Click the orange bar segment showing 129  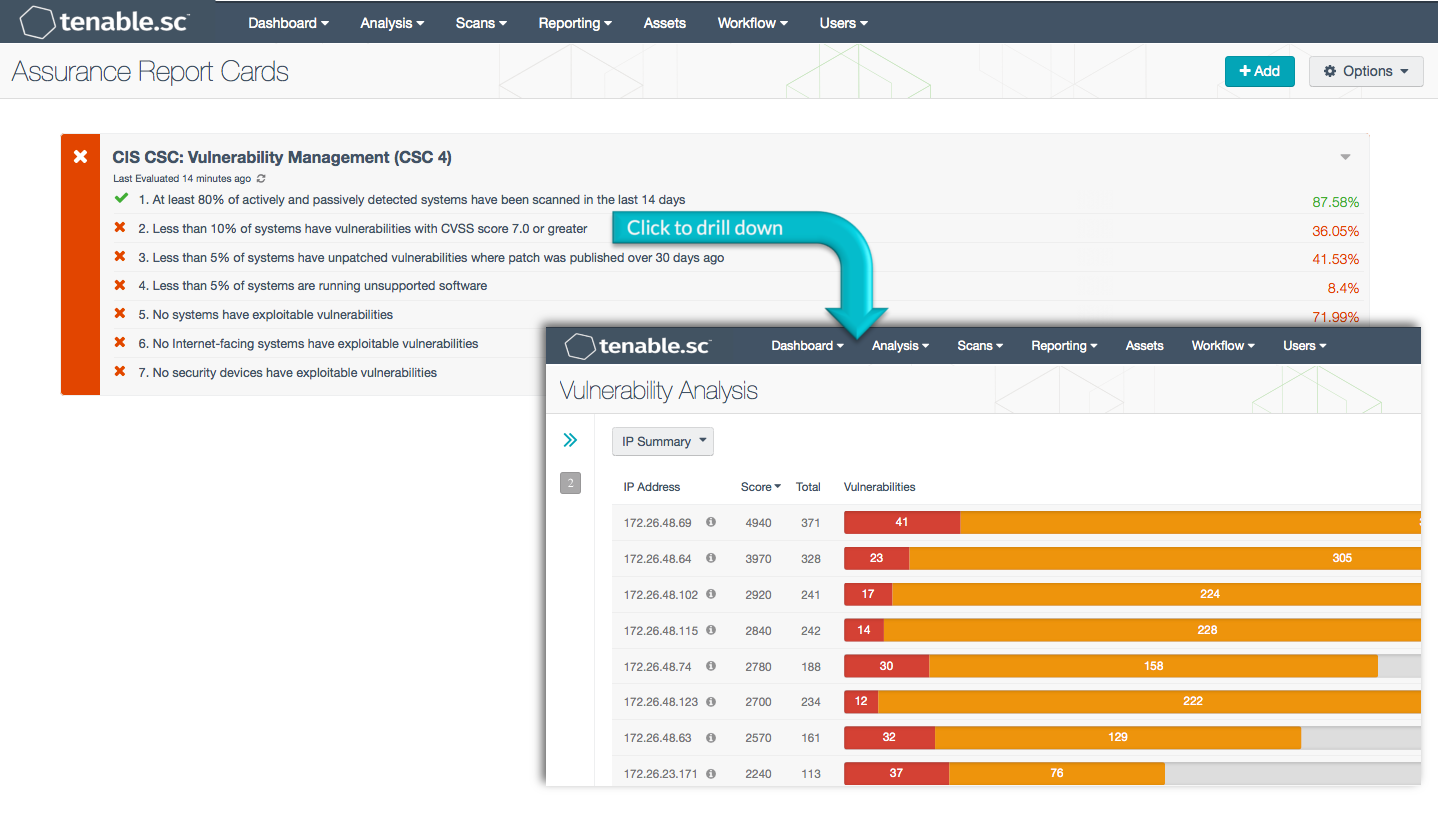1118,737
